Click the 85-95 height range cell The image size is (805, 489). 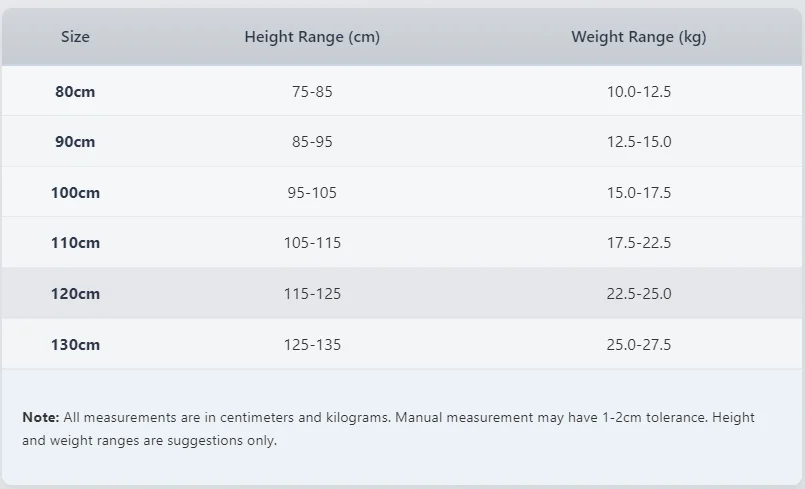(312, 142)
